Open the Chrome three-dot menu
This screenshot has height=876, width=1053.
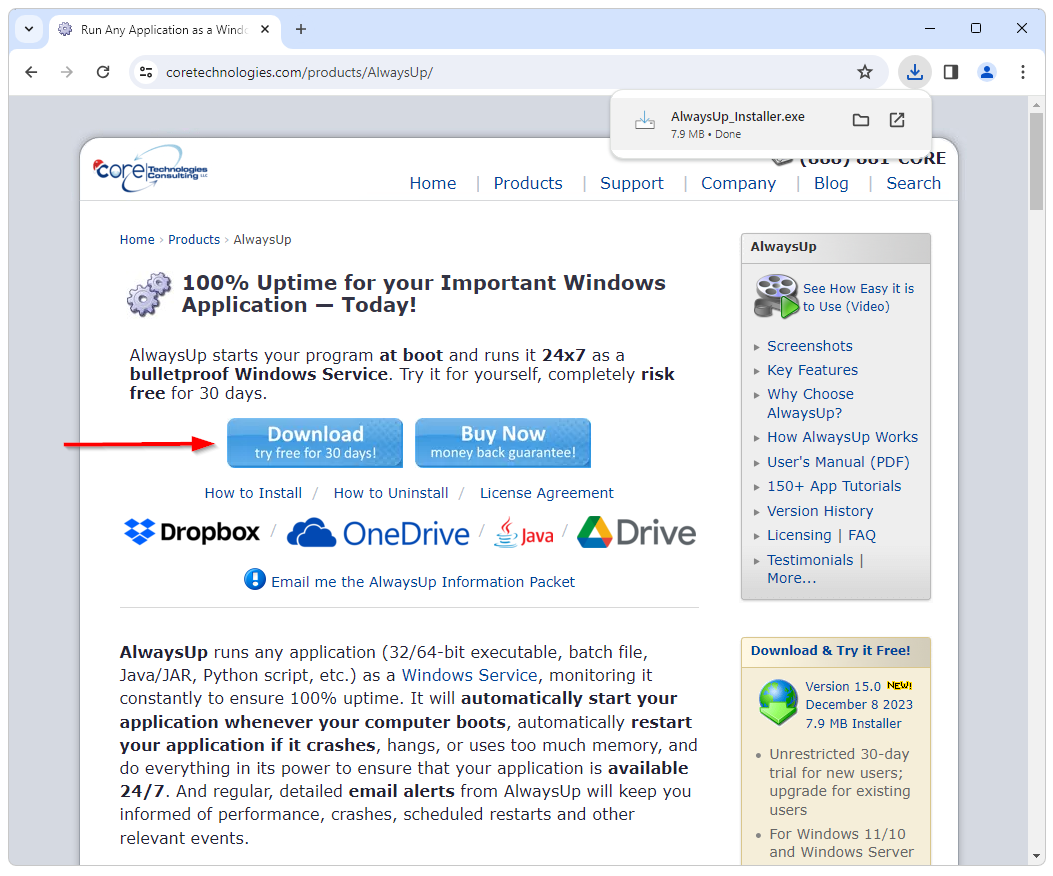point(1023,72)
